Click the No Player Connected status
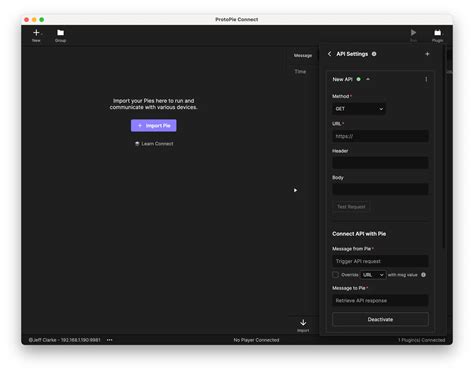 [256, 340]
